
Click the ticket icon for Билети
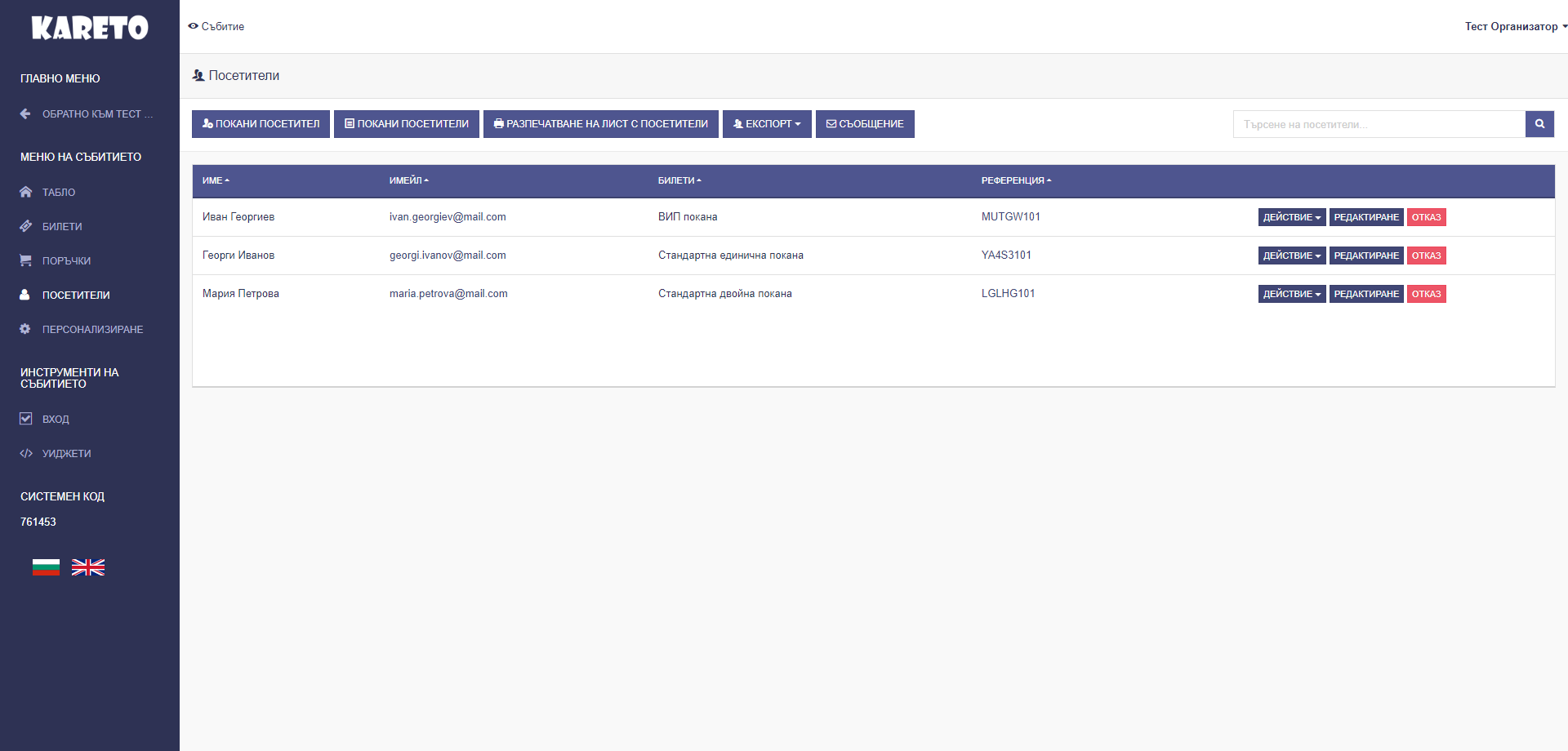click(25, 226)
